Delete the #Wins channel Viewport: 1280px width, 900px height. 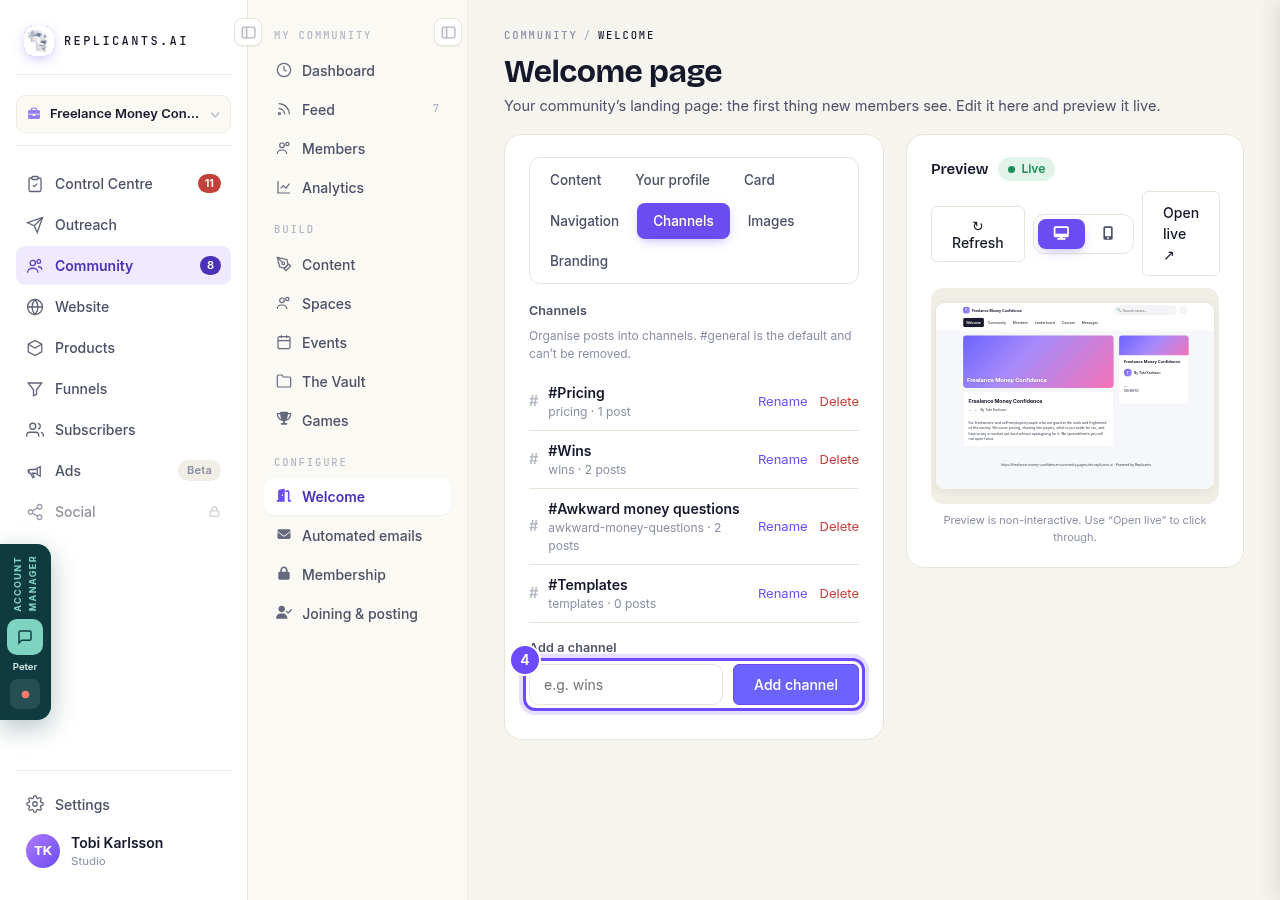(839, 460)
